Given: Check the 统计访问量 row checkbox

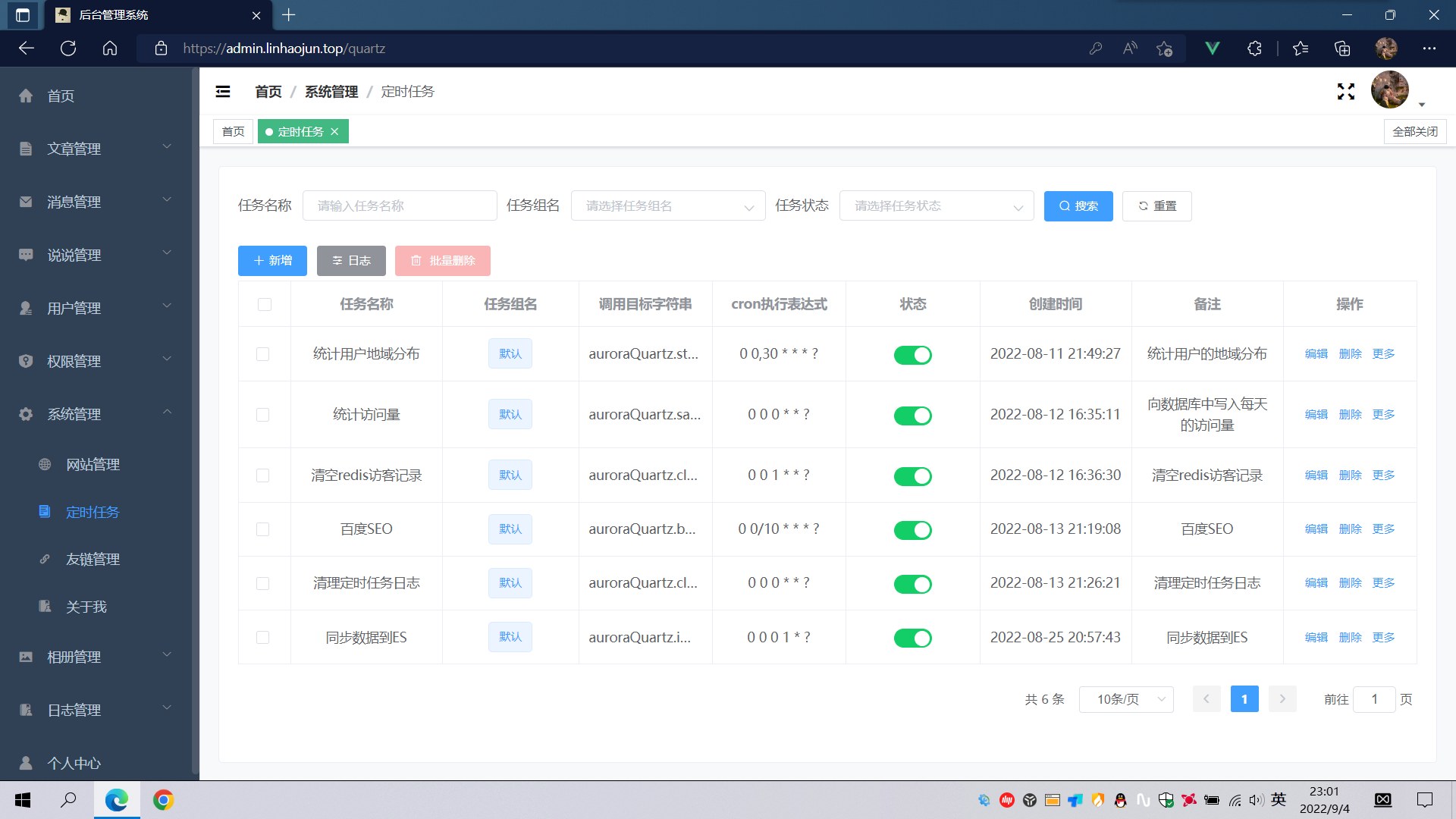Looking at the screenshot, I should pos(262,415).
